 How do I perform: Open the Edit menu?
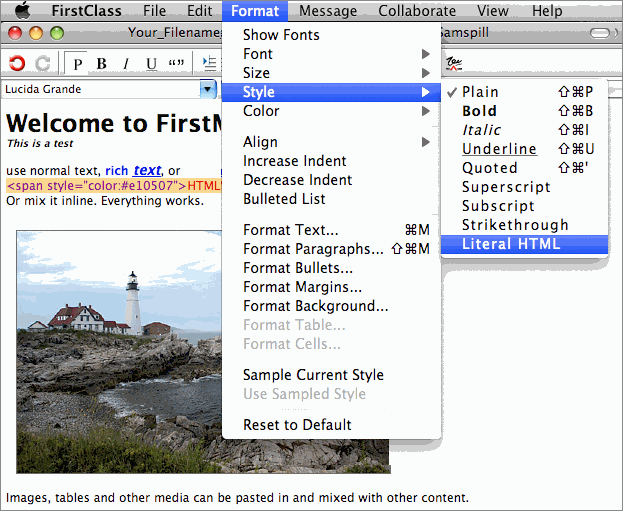point(199,11)
